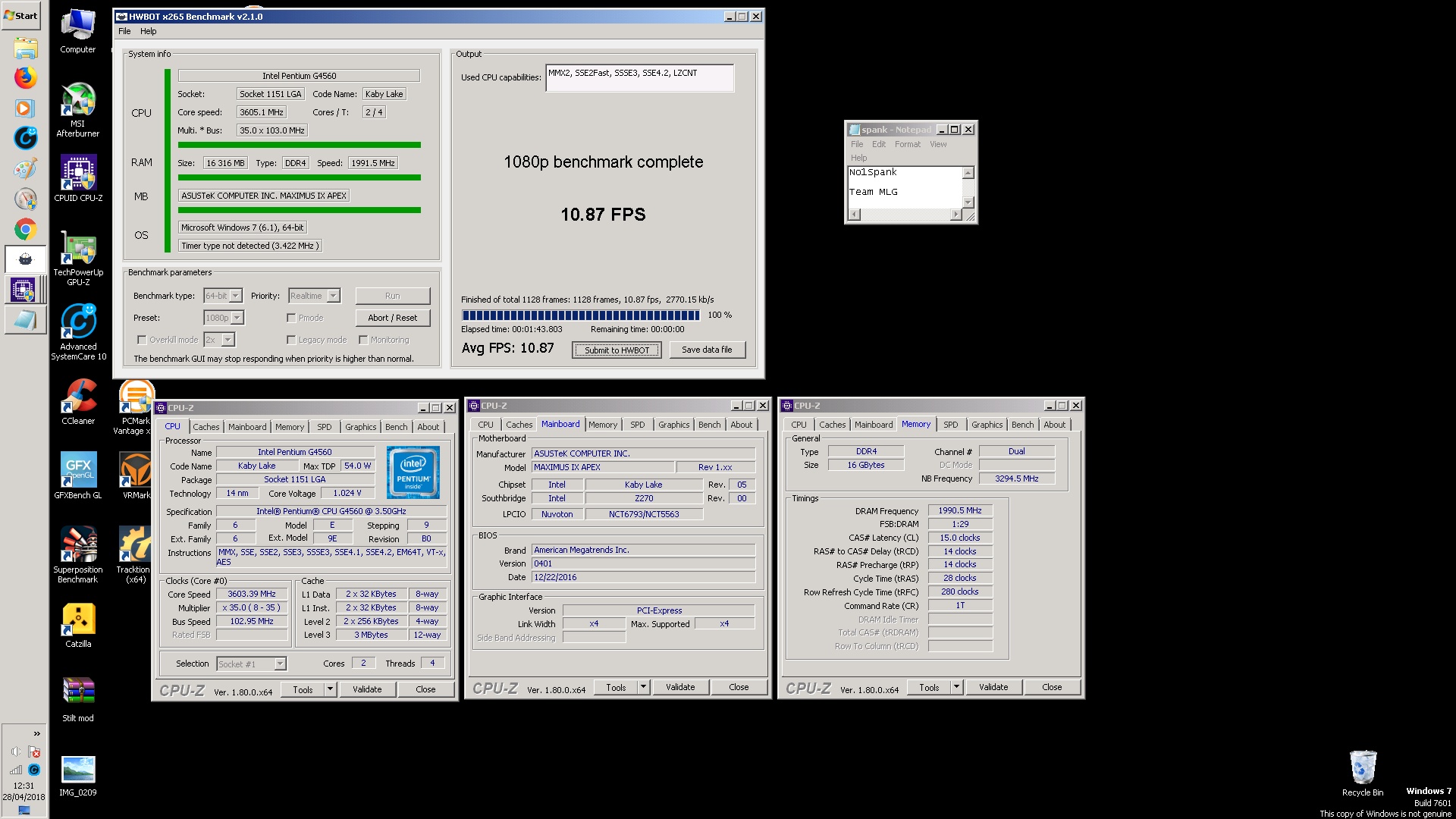Open CPUID CPU-Z desktop shortcut
The width and height of the screenshot is (1456, 819).
(x=78, y=179)
